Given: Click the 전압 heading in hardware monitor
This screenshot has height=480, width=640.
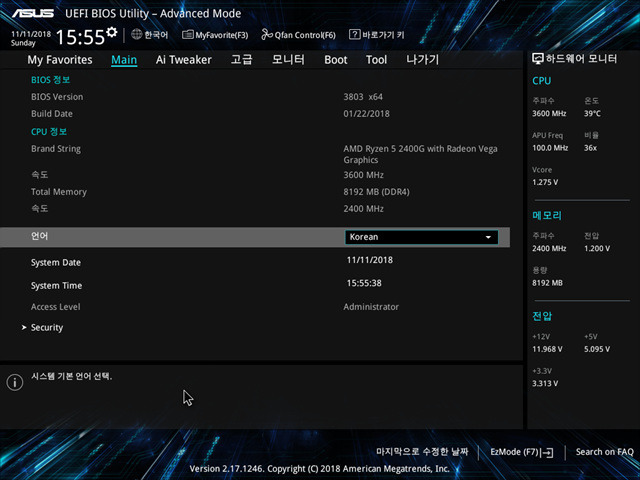Looking at the screenshot, I should tap(542, 316).
